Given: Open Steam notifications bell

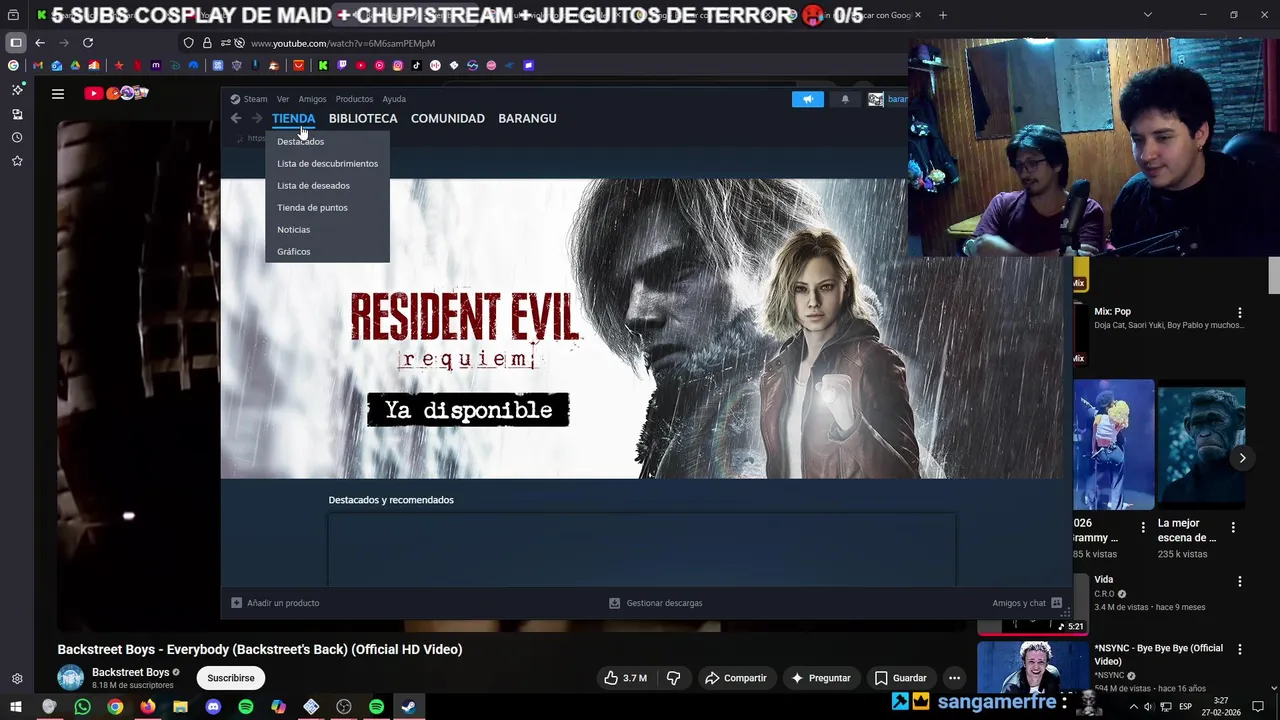Looking at the screenshot, I should [x=845, y=99].
